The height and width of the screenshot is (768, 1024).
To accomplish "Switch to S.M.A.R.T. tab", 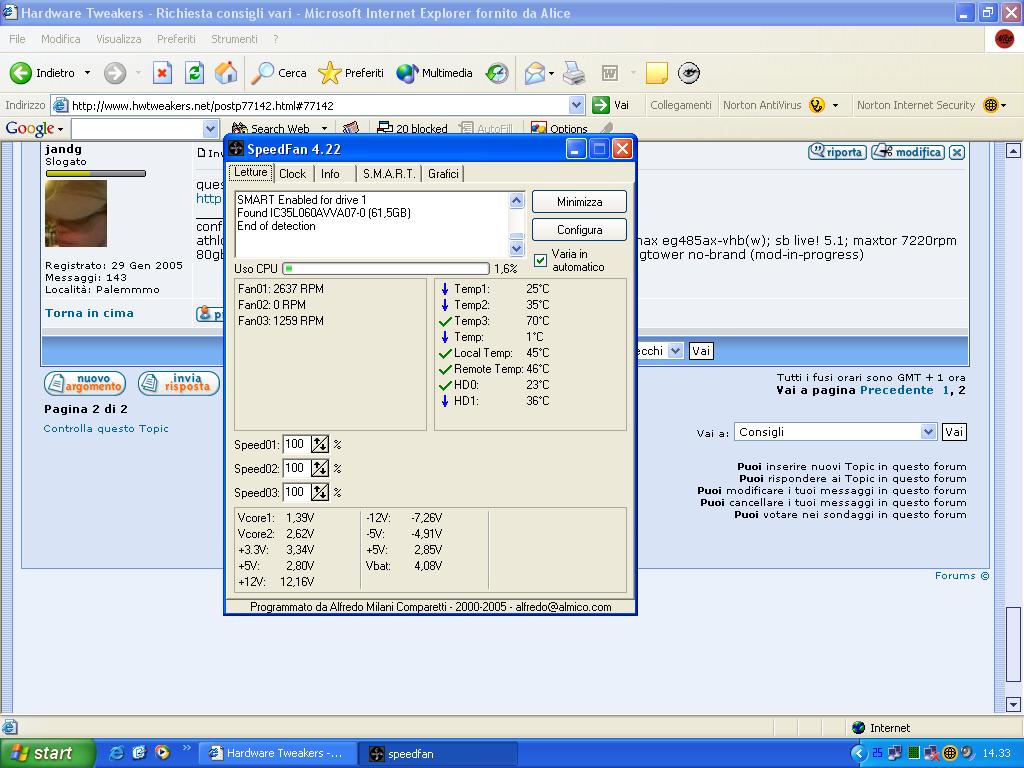I will point(389,174).
